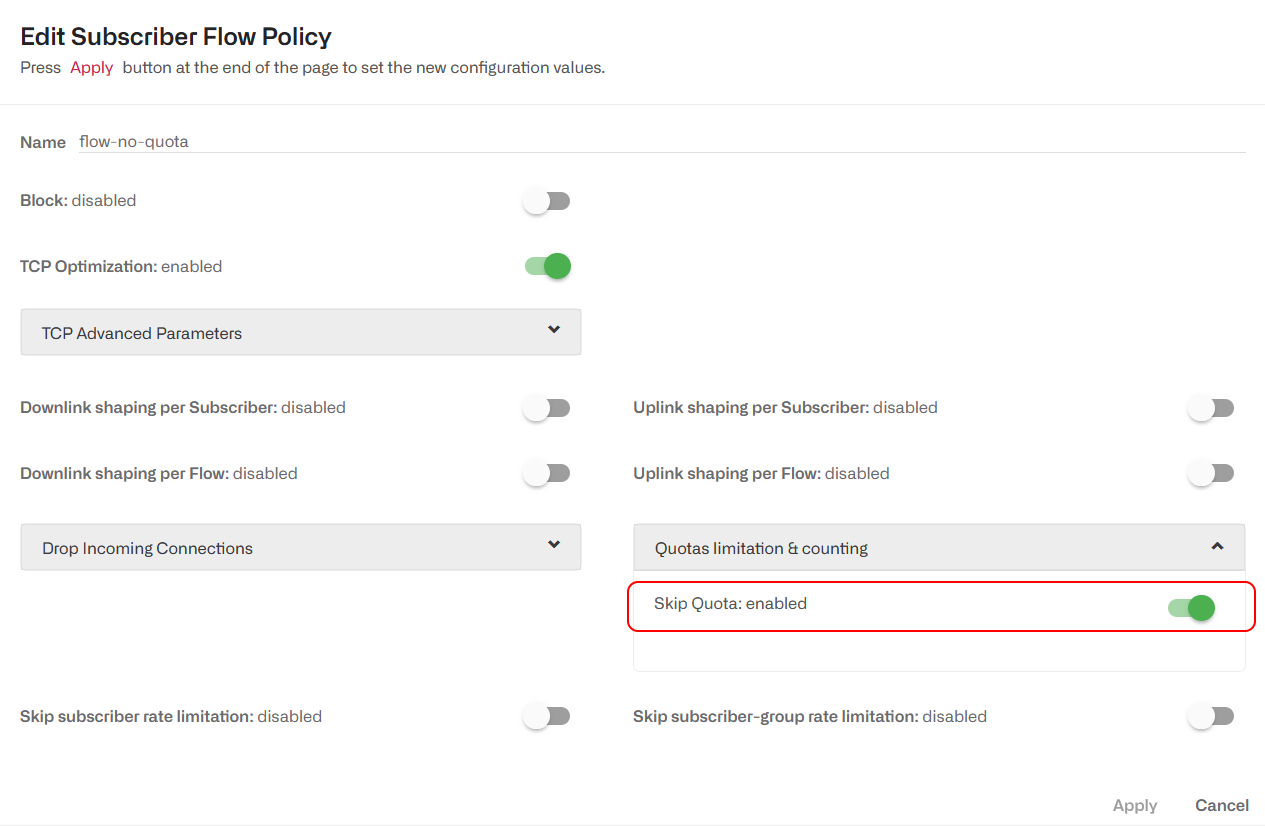Image resolution: width=1265 pixels, height=826 pixels.
Task: Click the Drop Incoming Connections dropdown arrow
Action: [x=553, y=546]
